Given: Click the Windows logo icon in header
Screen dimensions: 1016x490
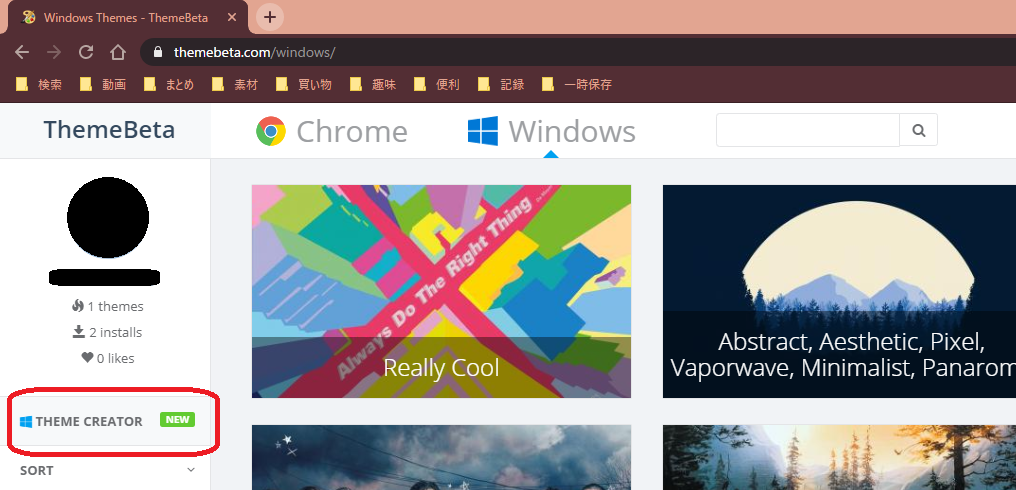Looking at the screenshot, I should (x=483, y=131).
